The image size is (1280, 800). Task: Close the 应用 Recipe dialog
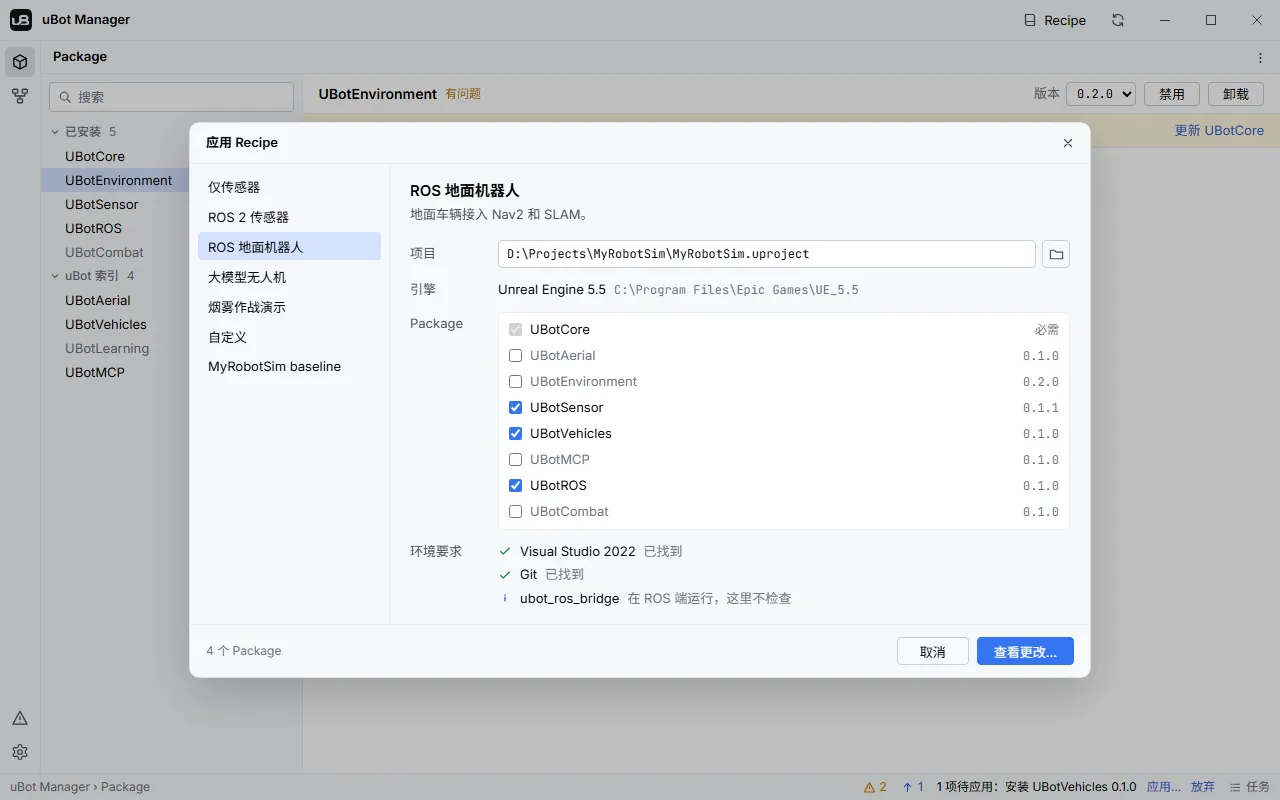(1068, 143)
